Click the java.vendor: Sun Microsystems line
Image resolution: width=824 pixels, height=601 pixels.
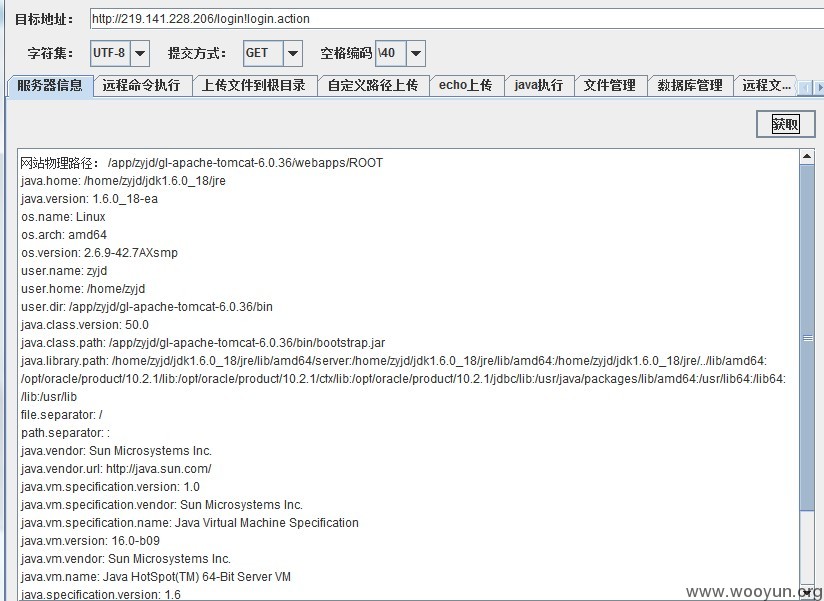click(x=116, y=451)
